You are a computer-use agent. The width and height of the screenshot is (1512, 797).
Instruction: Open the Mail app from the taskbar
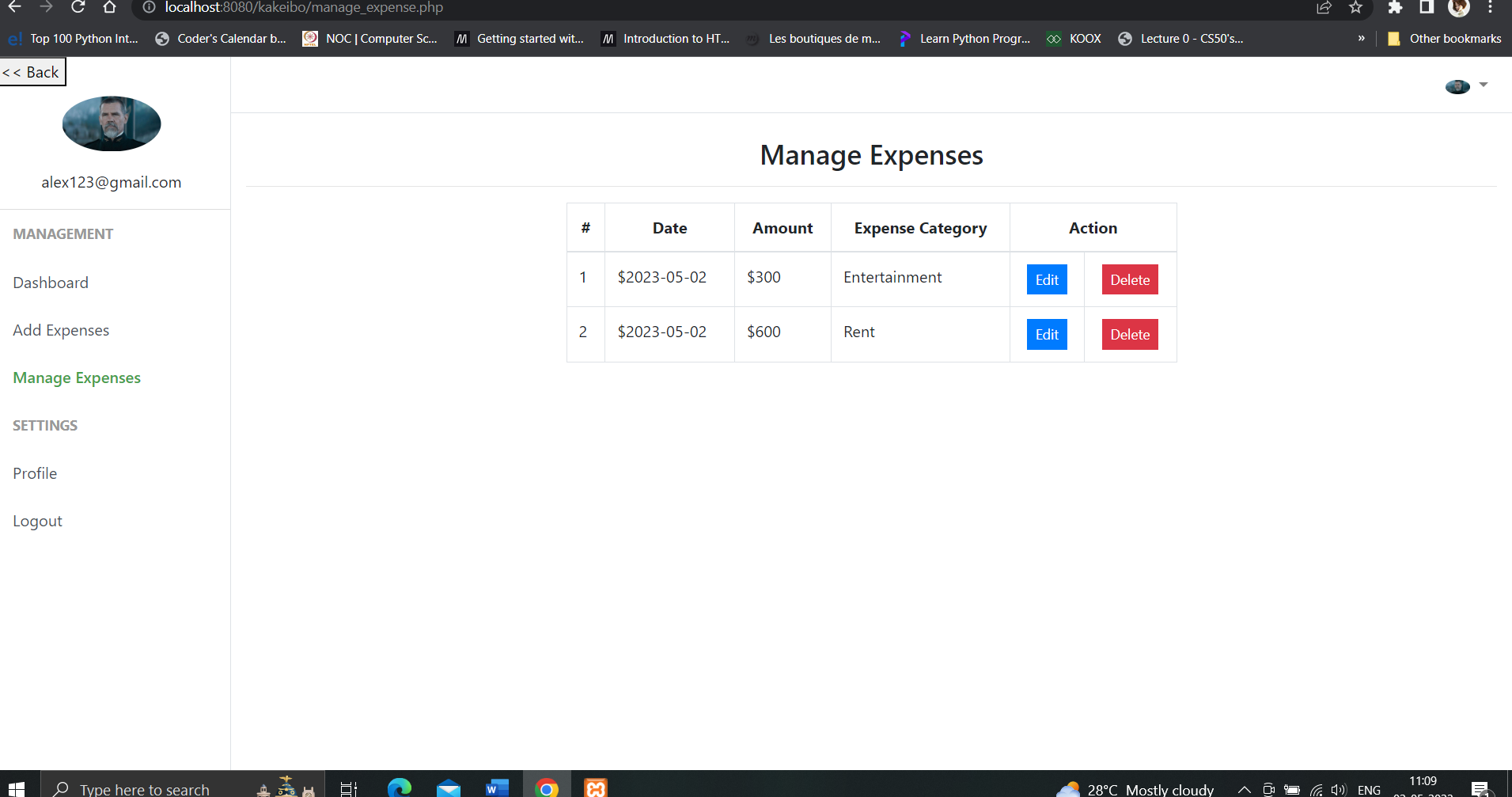coord(448,787)
